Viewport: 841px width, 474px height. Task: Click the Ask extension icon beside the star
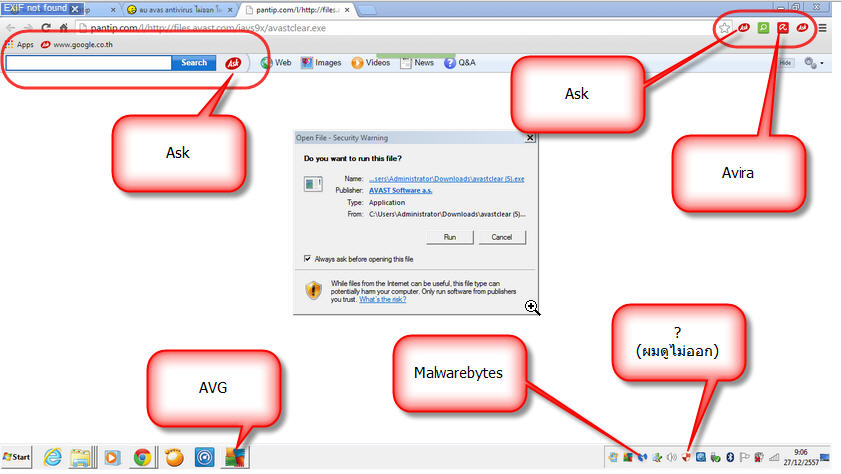click(x=744, y=28)
